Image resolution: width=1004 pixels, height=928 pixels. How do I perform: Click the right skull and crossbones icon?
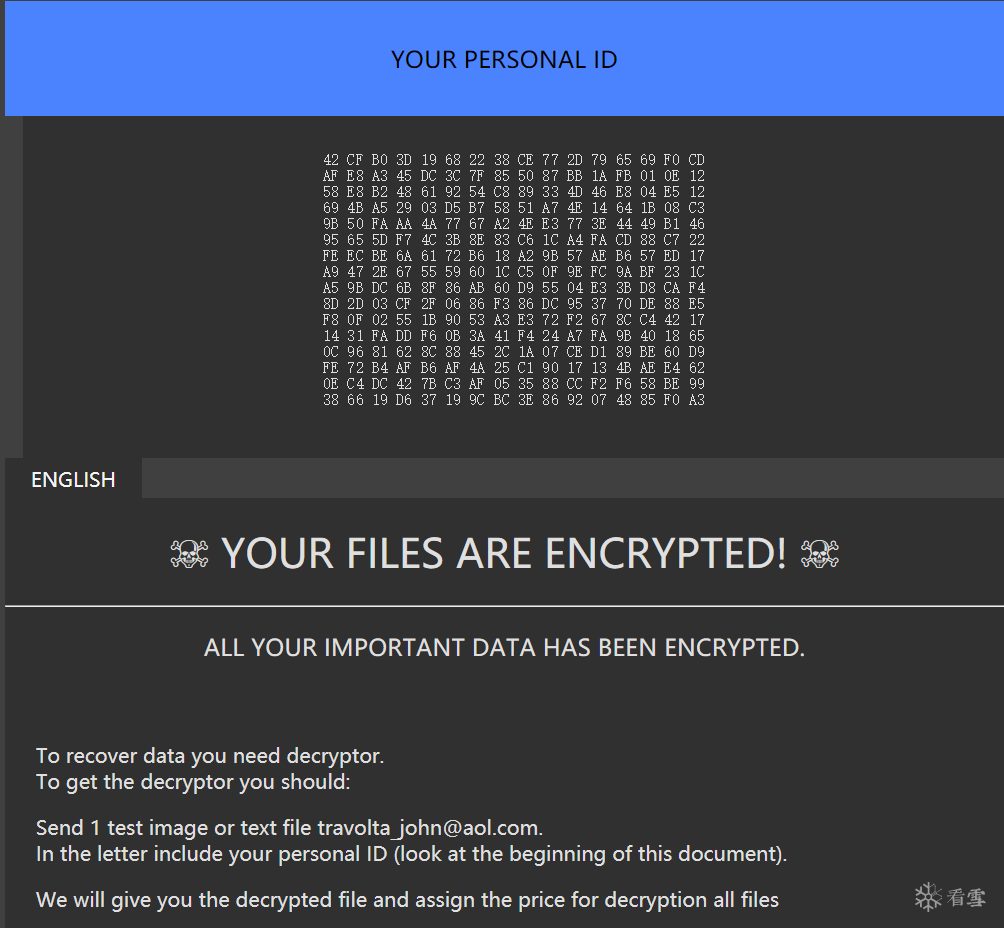(x=820, y=554)
